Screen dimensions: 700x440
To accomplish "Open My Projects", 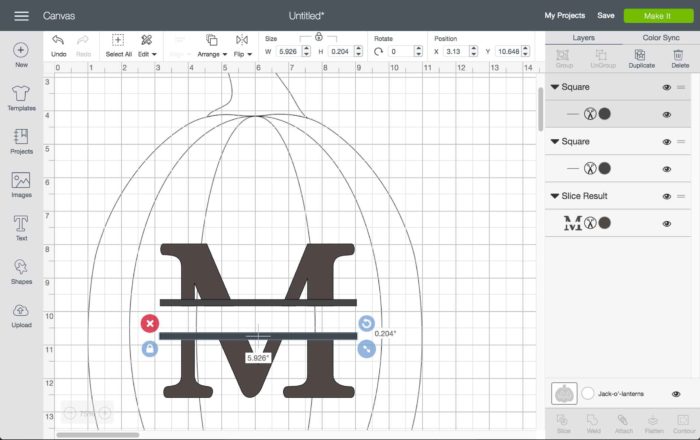I will [x=564, y=16].
